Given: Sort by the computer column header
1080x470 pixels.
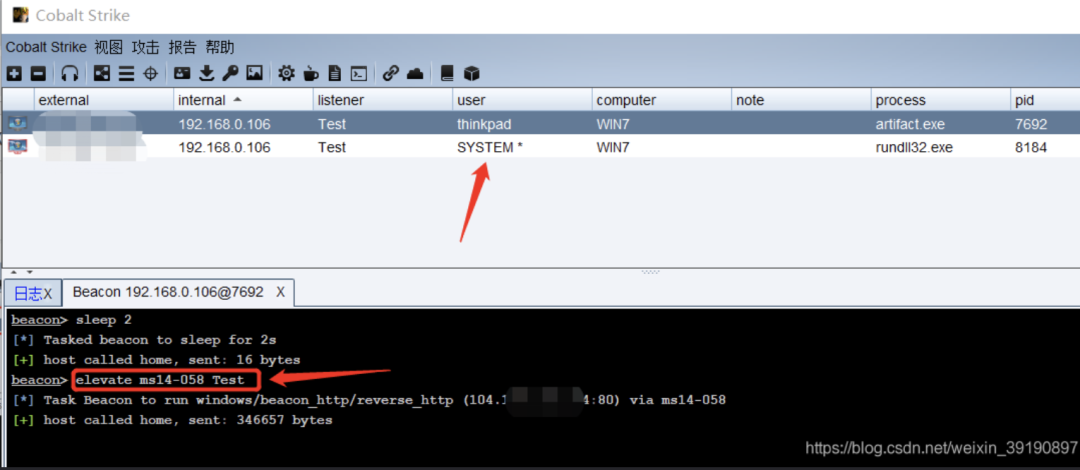Looking at the screenshot, I should click(x=661, y=100).
